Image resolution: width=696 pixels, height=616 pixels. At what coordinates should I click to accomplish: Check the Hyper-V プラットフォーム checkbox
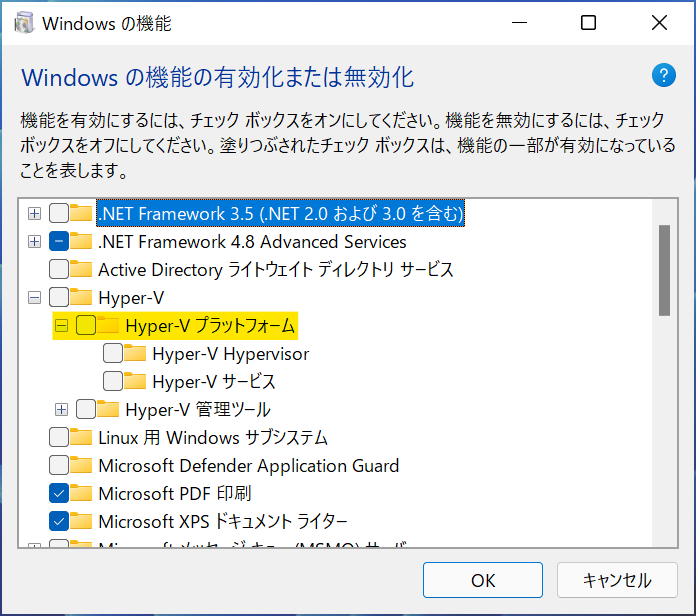coord(86,325)
